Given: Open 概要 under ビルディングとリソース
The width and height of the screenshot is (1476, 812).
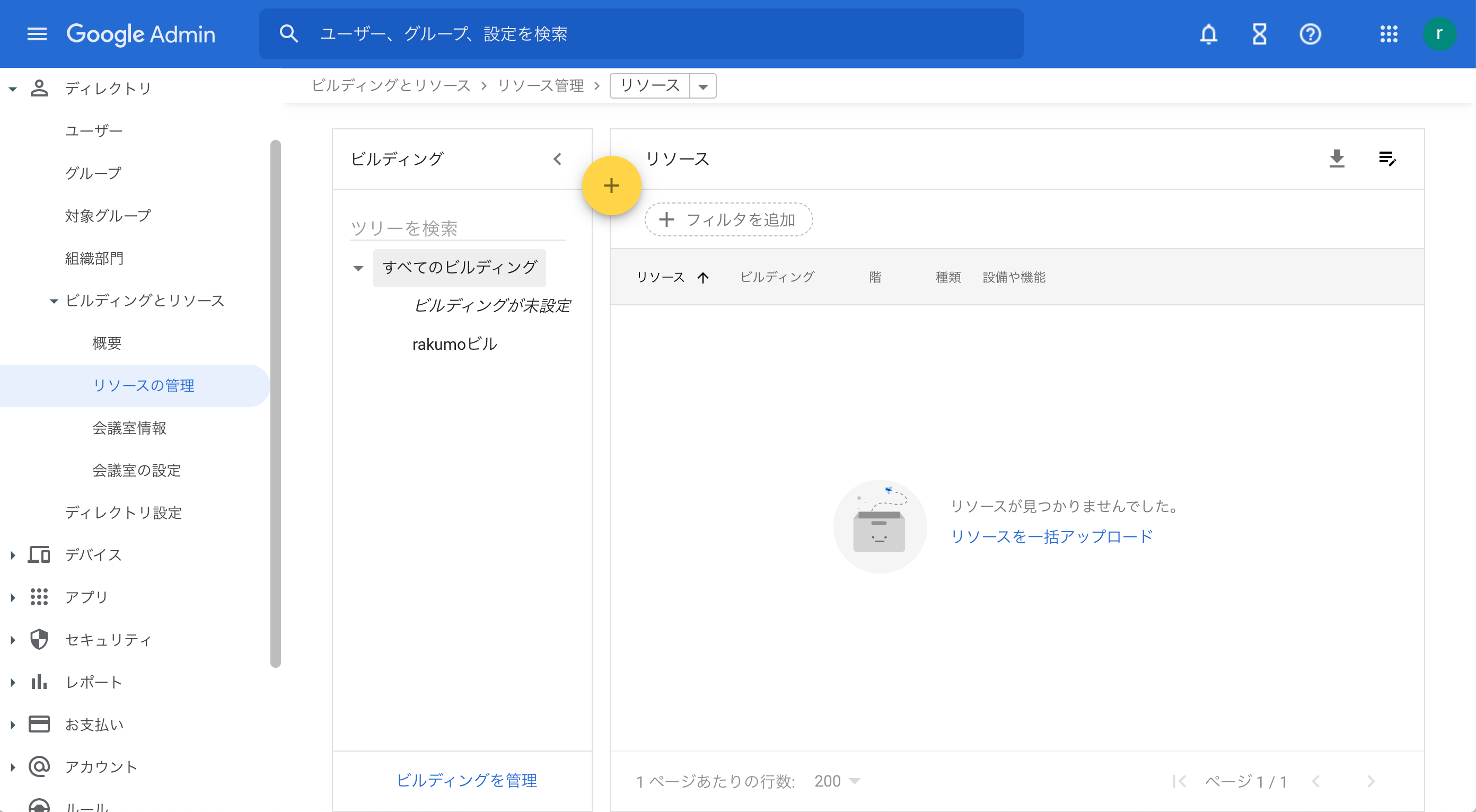Looking at the screenshot, I should pyautogui.click(x=107, y=342).
